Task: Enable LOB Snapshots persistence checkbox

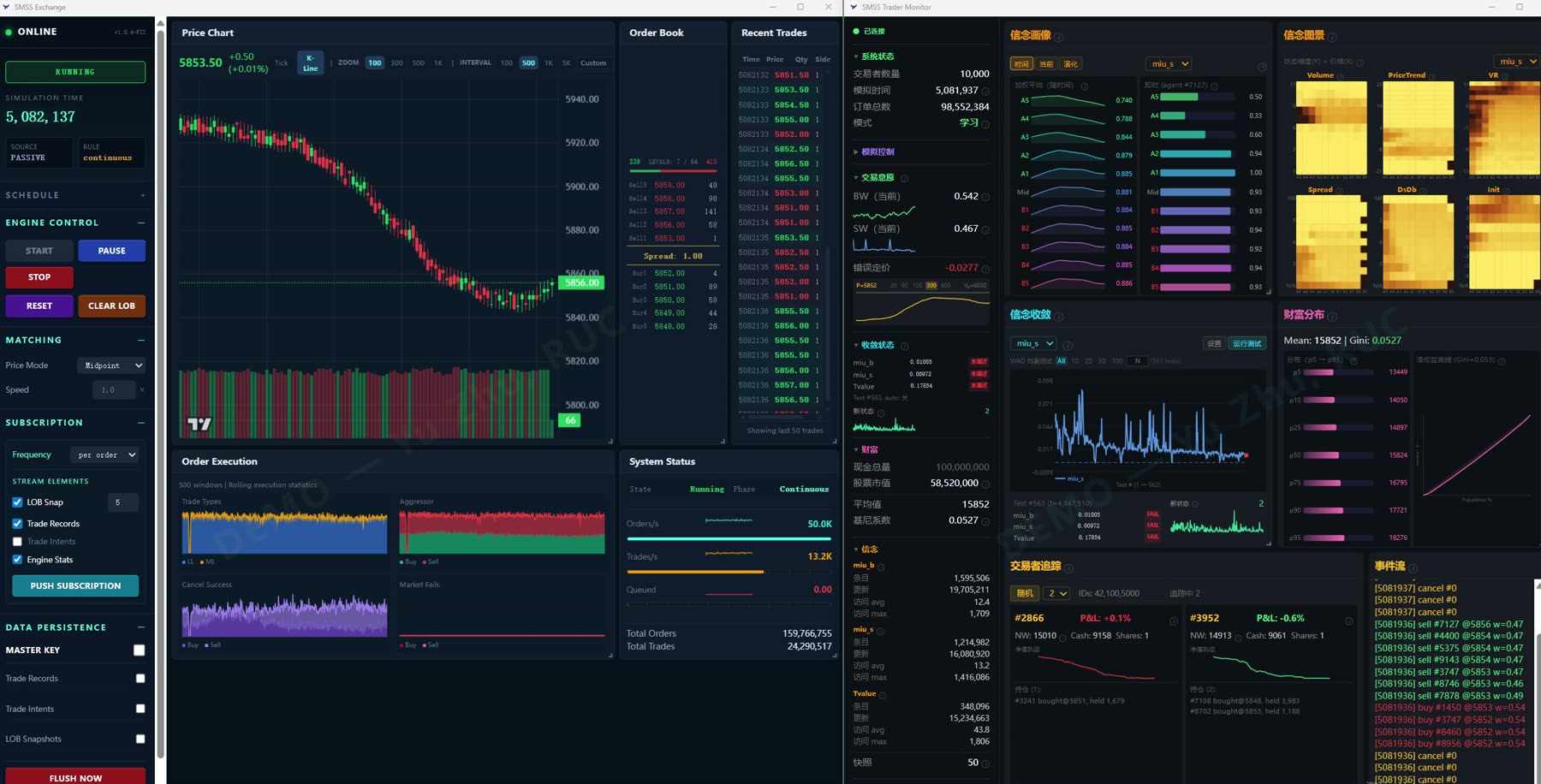Action: coord(140,739)
